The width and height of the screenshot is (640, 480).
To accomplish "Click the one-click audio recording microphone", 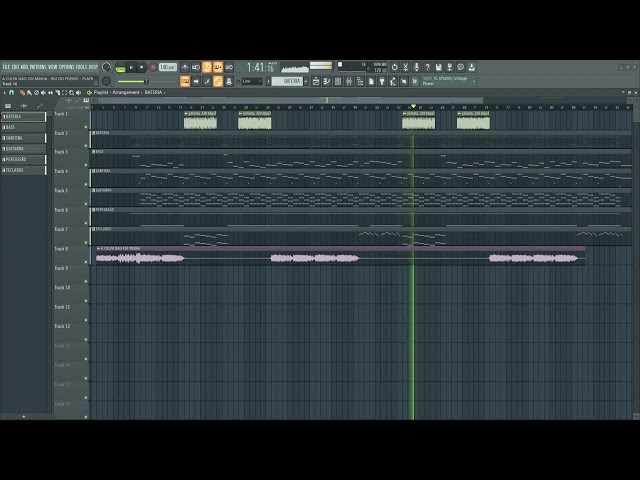I will tap(417, 67).
